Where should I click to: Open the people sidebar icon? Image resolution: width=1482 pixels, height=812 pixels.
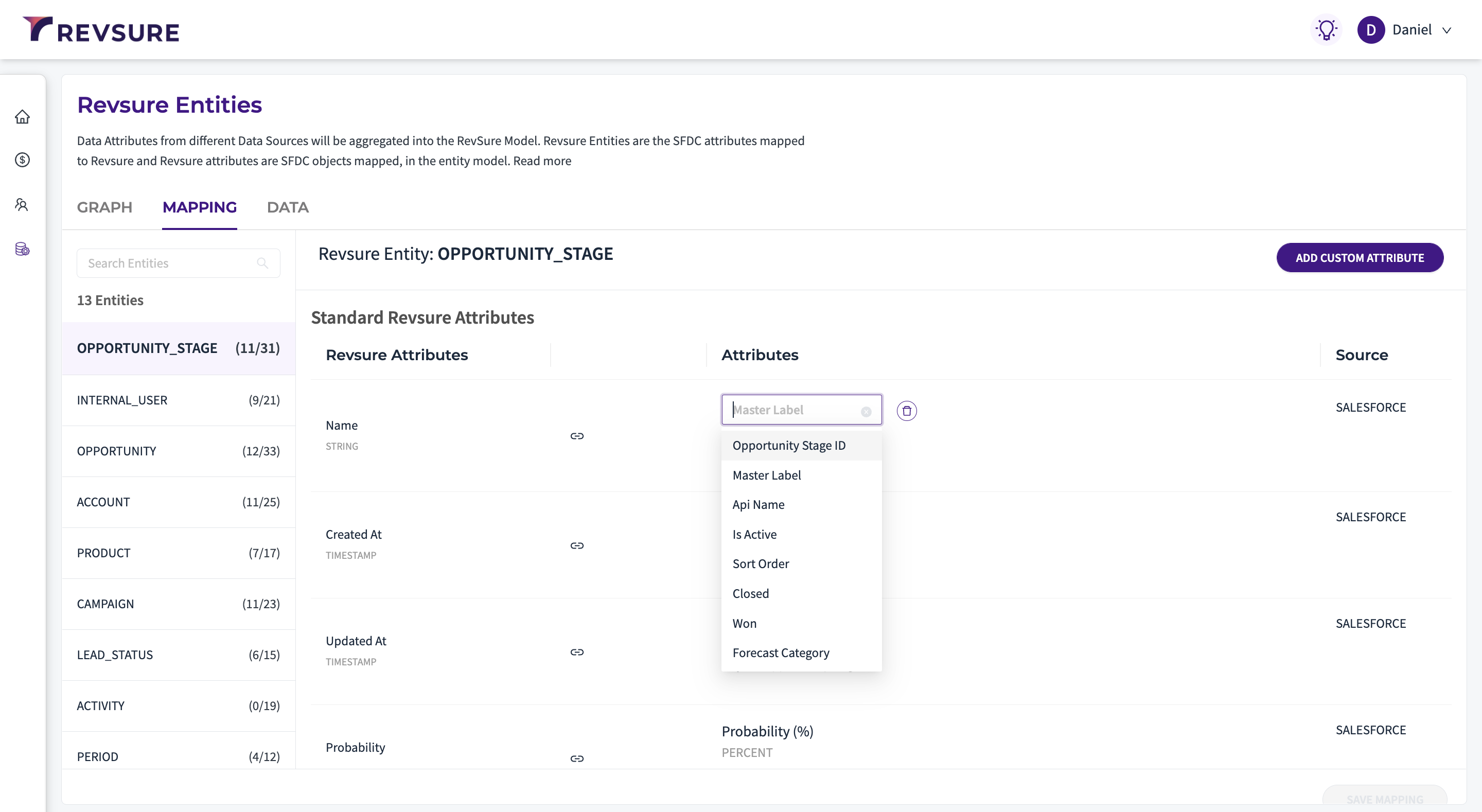[23, 205]
